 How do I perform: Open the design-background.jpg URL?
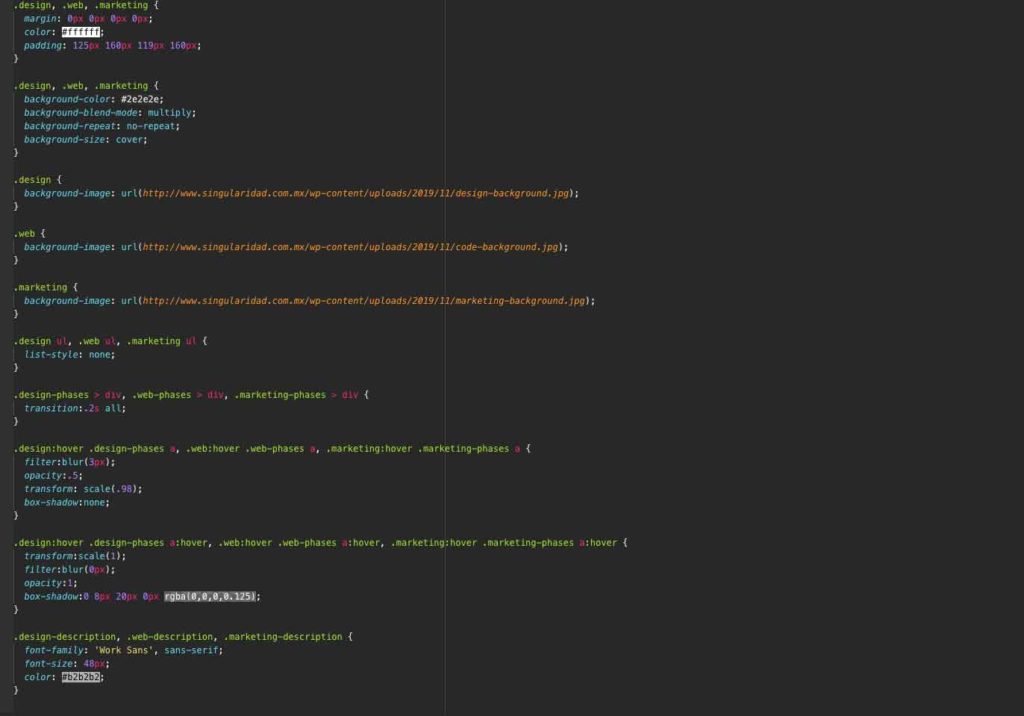click(358, 193)
